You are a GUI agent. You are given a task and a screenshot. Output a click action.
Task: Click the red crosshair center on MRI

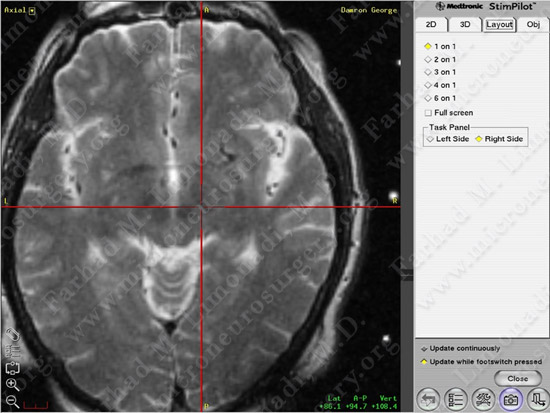point(201,207)
